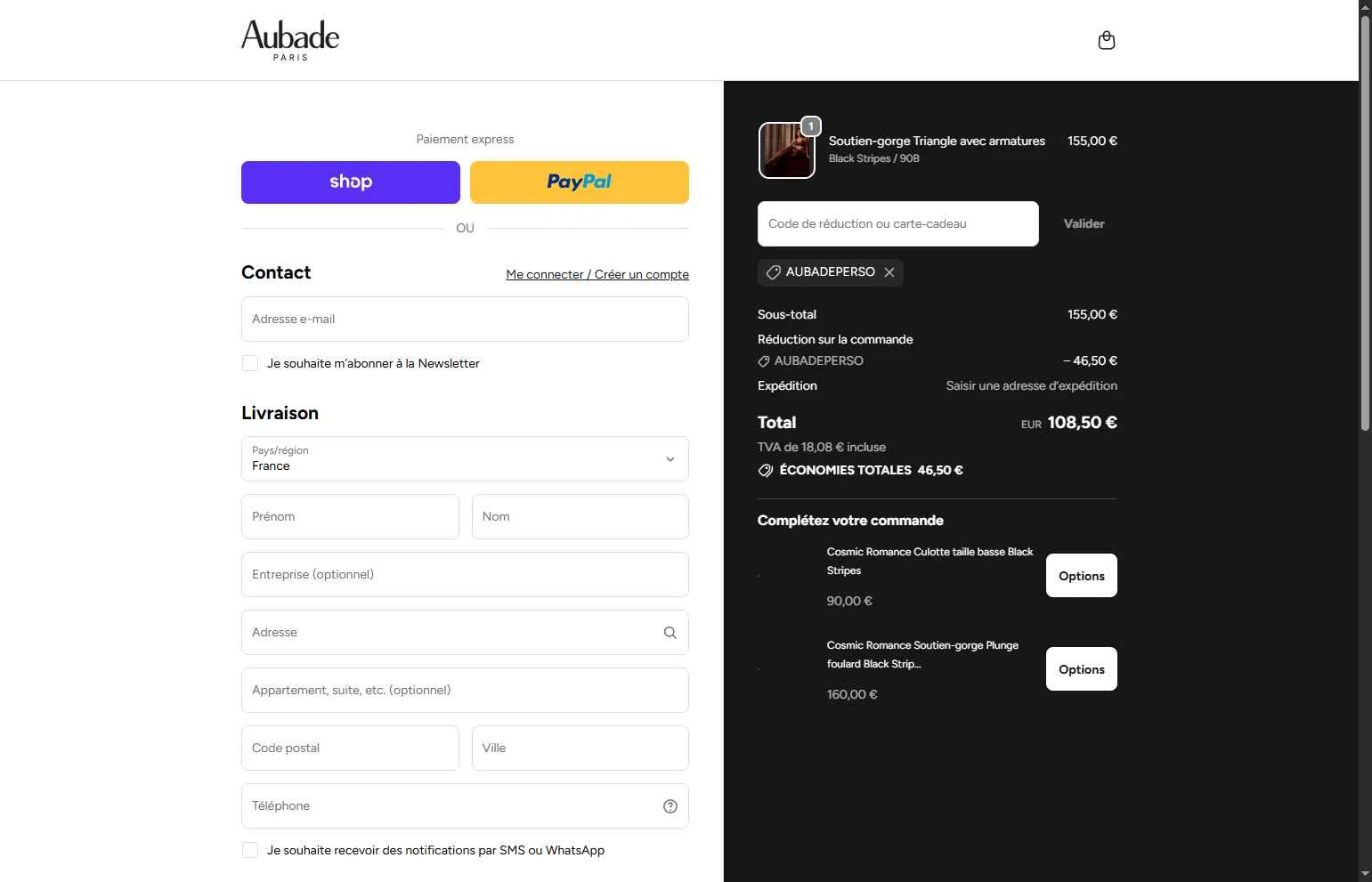Open Options for Culotte taille basse

pos(1082,576)
